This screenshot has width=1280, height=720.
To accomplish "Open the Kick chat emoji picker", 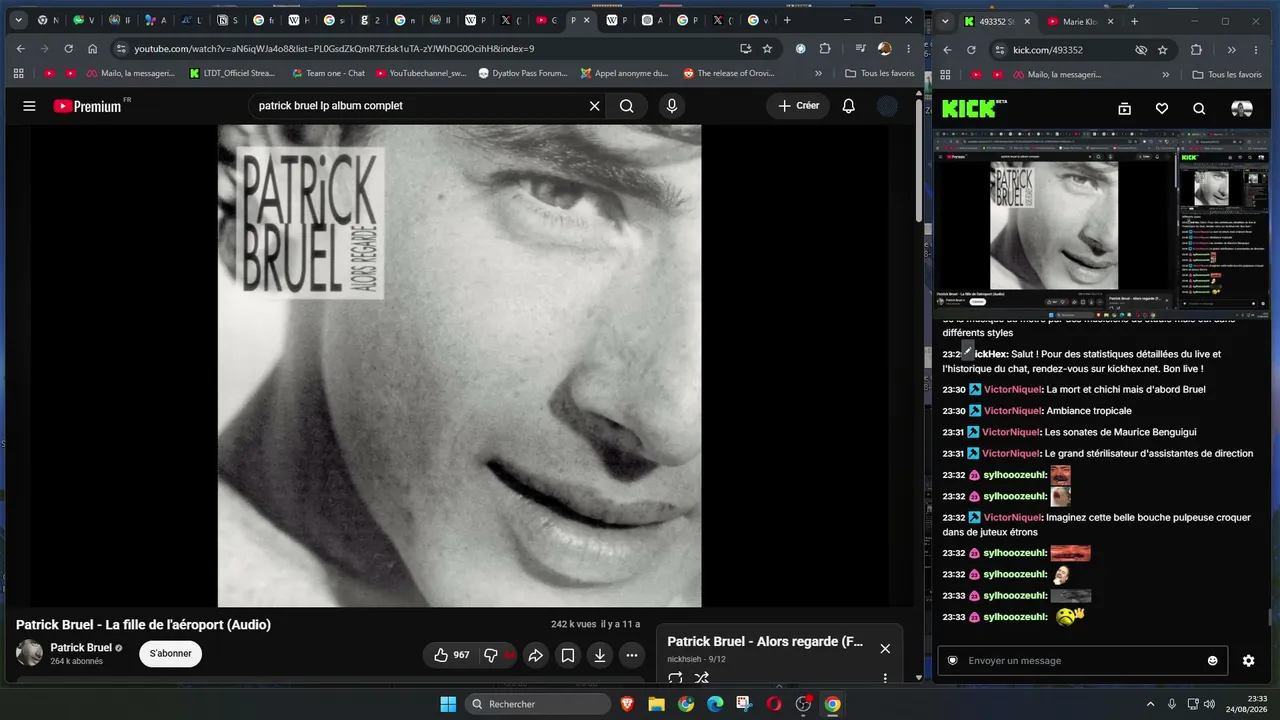I will pos(1213,660).
